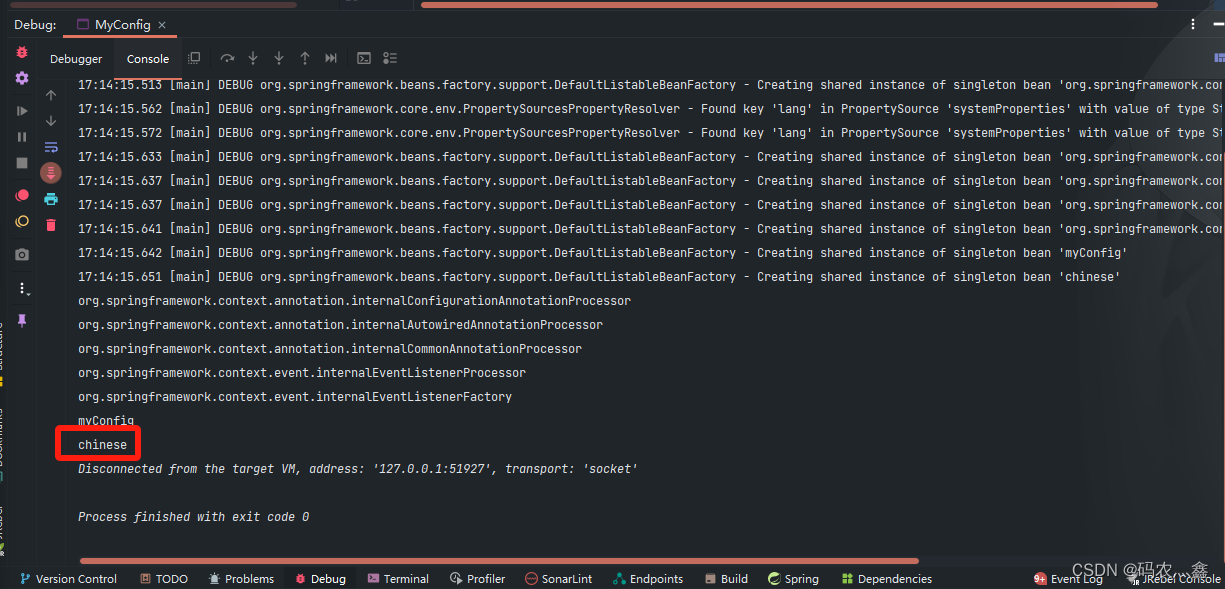Open the TODO tool window
The image size is (1225, 589).
[x=163, y=579]
